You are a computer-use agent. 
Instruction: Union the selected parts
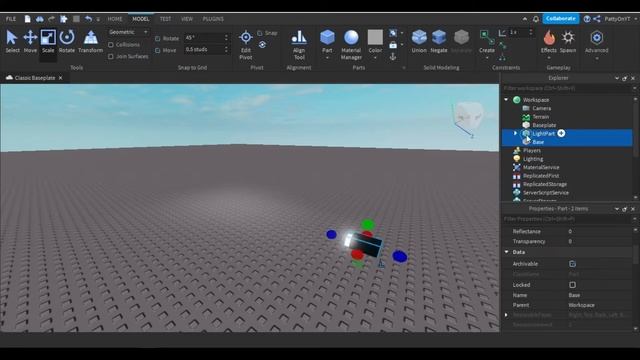pyautogui.click(x=419, y=41)
